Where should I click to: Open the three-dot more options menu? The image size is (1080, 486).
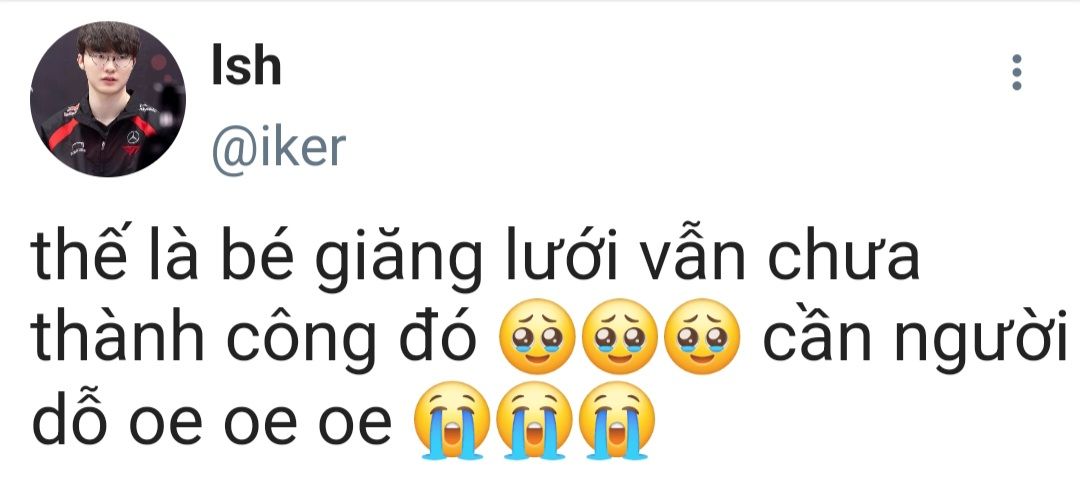pyautogui.click(x=1017, y=72)
